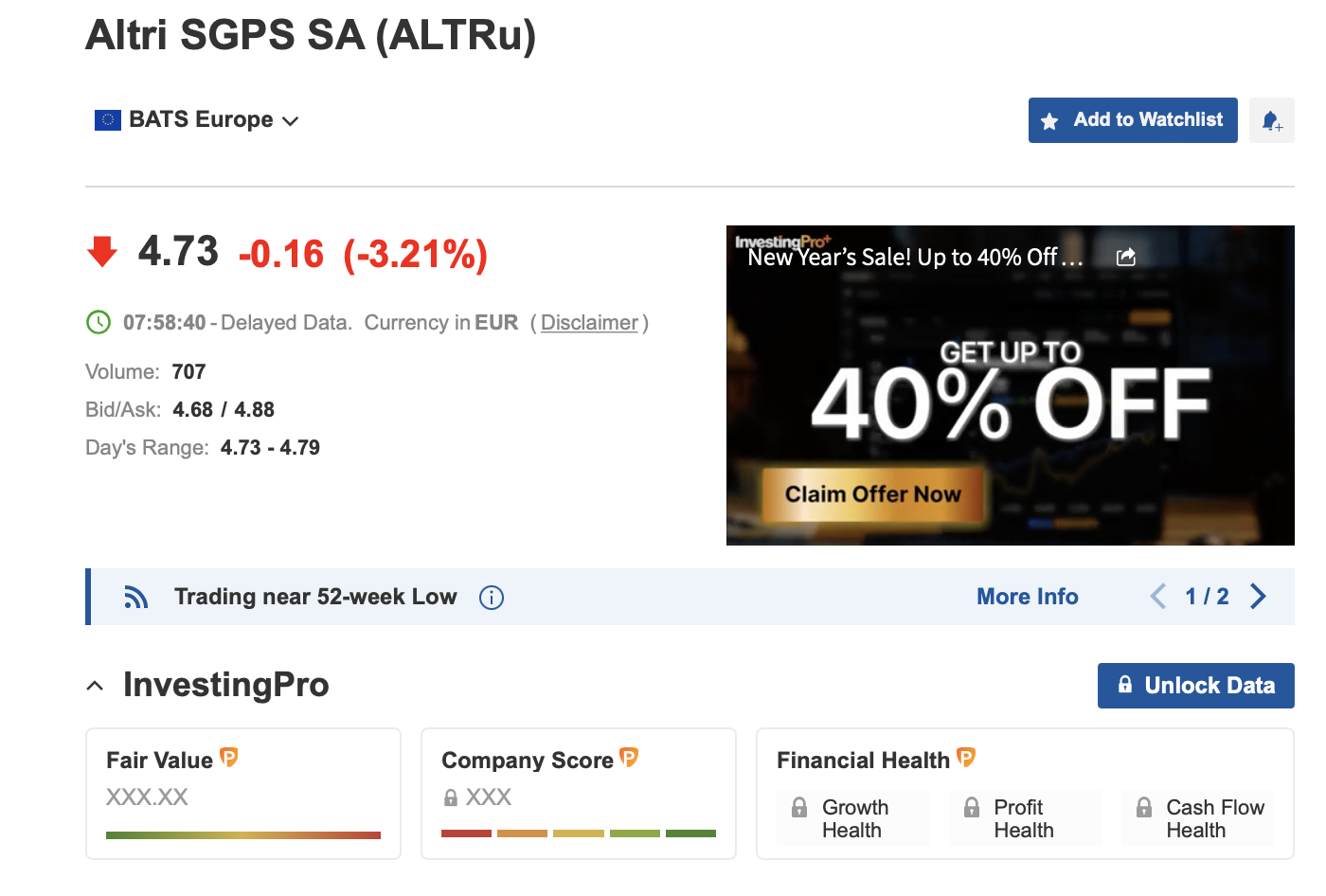Click the Pro badge next to Company Score
The image size is (1326, 896).
[x=629, y=757]
